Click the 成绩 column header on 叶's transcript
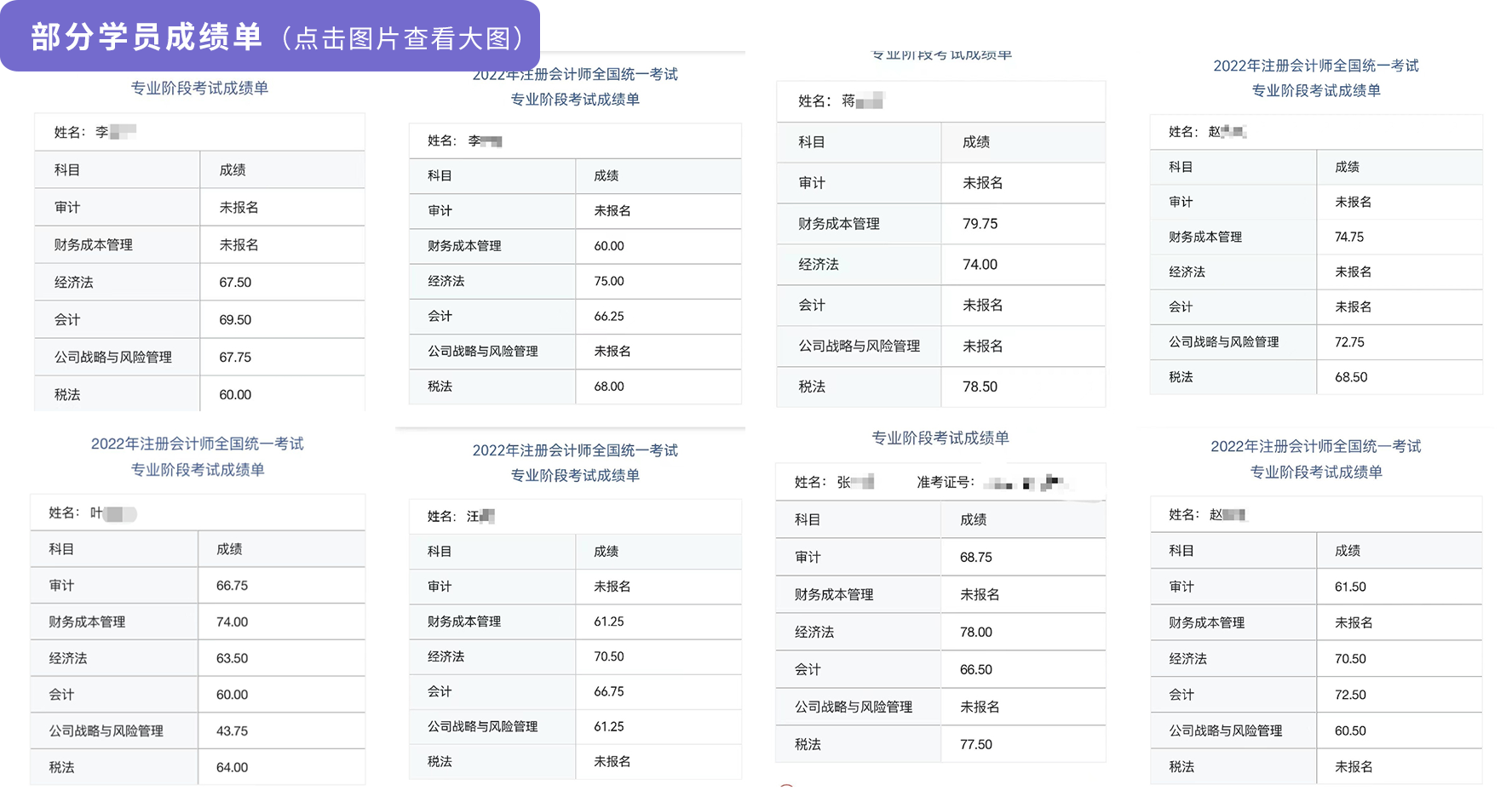Image resolution: width=1512 pixels, height=802 pixels. click(229, 549)
